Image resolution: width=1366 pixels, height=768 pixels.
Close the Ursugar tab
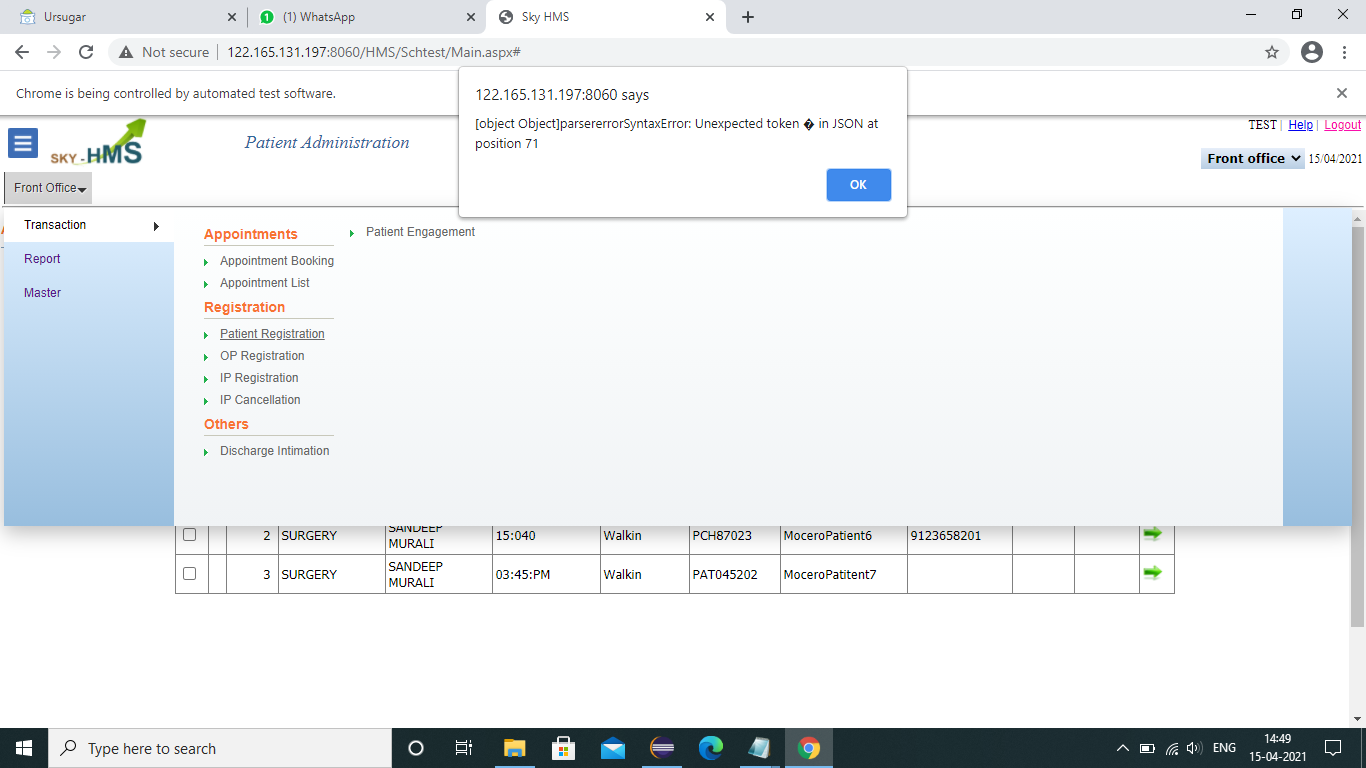[x=232, y=17]
